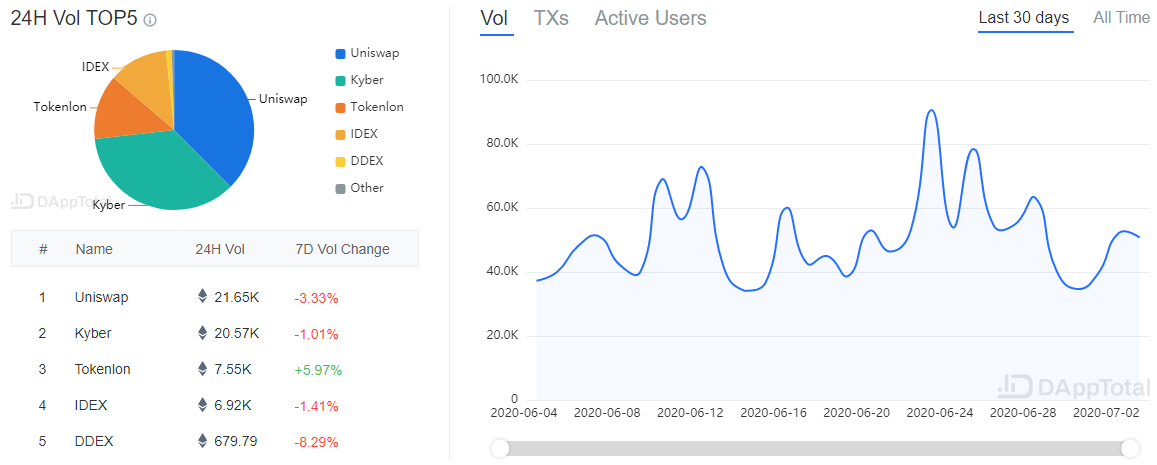Image resolution: width=1157 pixels, height=465 pixels.
Task: Click the Ethereum icon in Uniswap row
Action: [202, 297]
